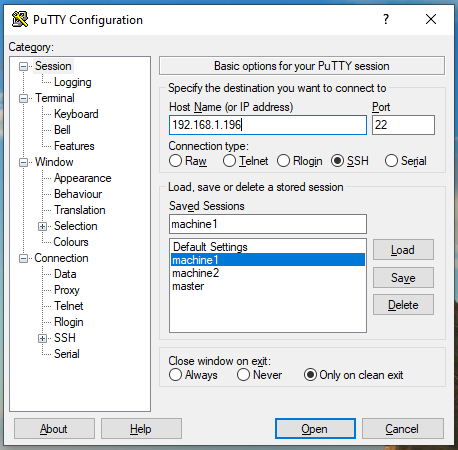458x450 pixels.
Task: Select the SSH connection type radio
Action: (337, 161)
